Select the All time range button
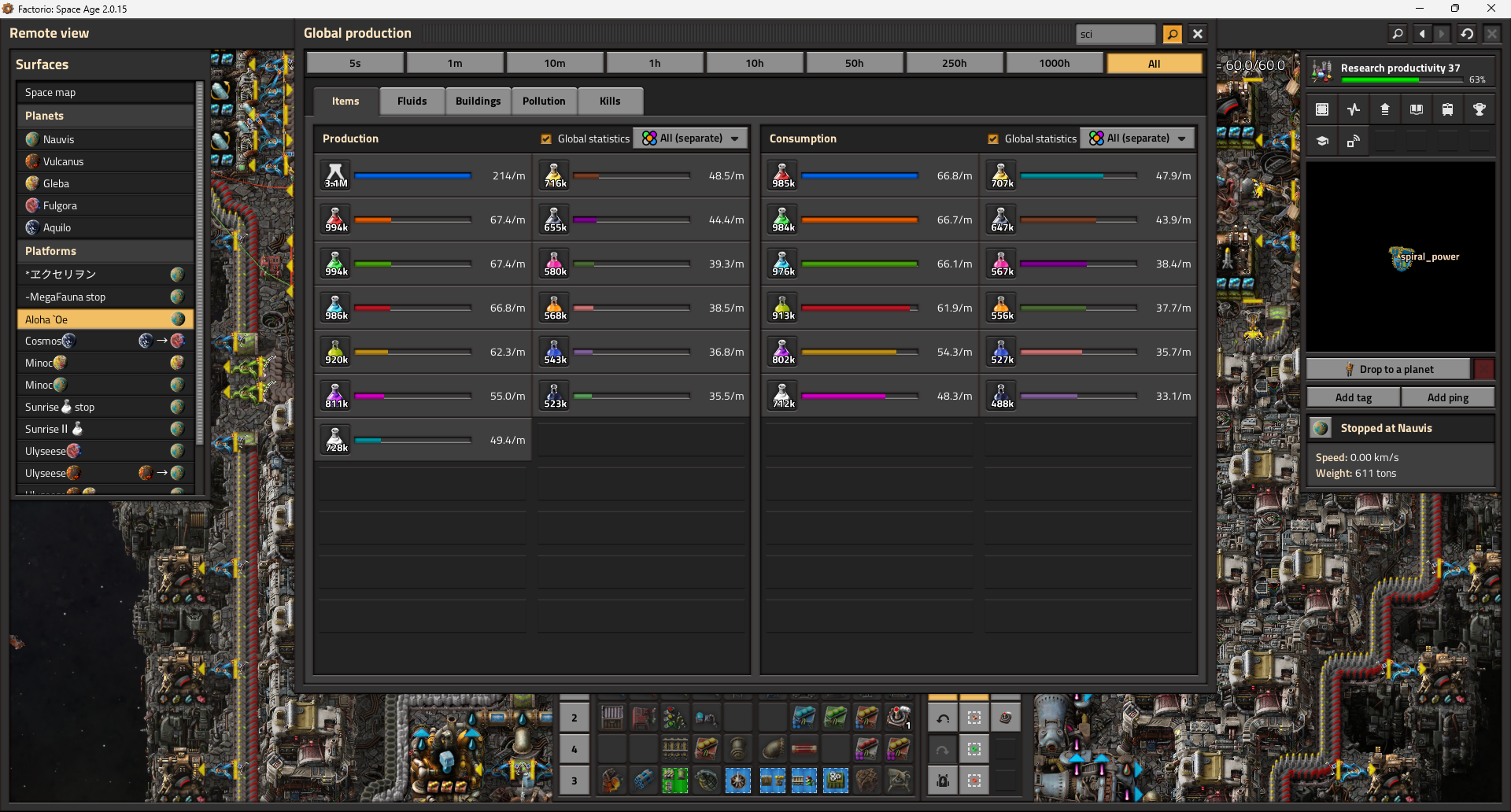The height and width of the screenshot is (812, 1511). pos(1154,63)
